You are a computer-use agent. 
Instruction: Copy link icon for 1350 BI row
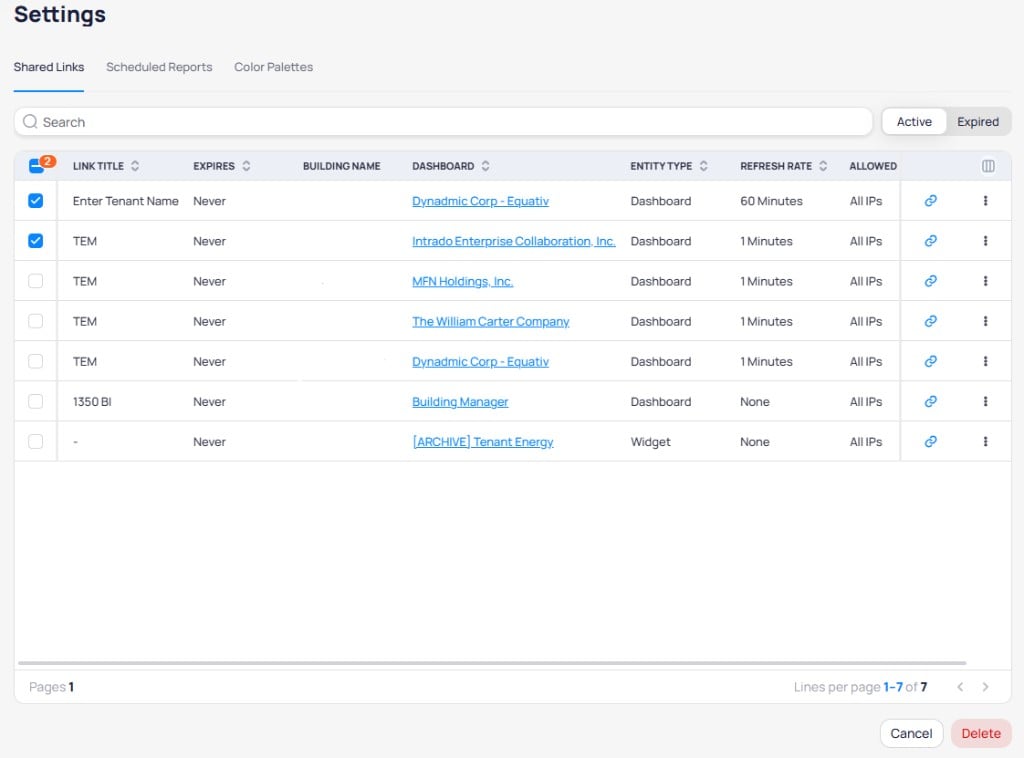931,402
